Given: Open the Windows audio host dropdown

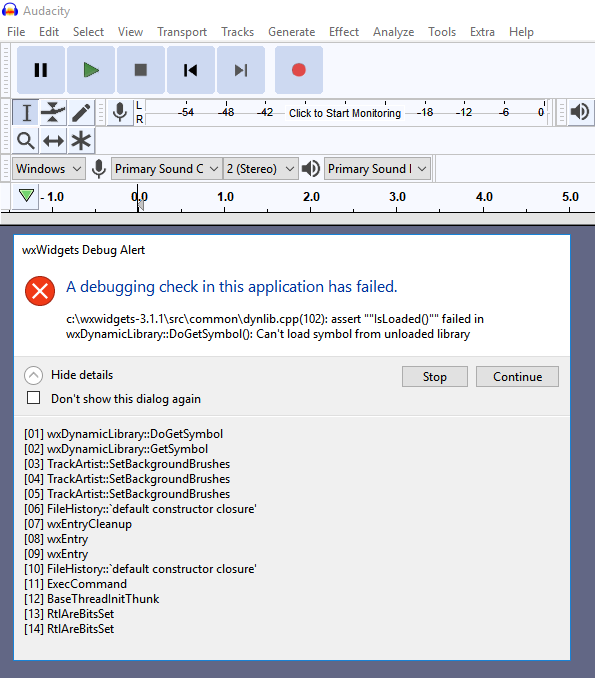Looking at the screenshot, I should click(x=49, y=169).
